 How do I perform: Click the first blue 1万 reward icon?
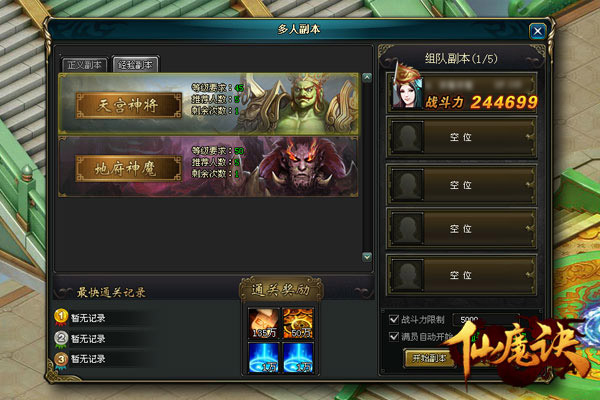(x=264, y=358)
